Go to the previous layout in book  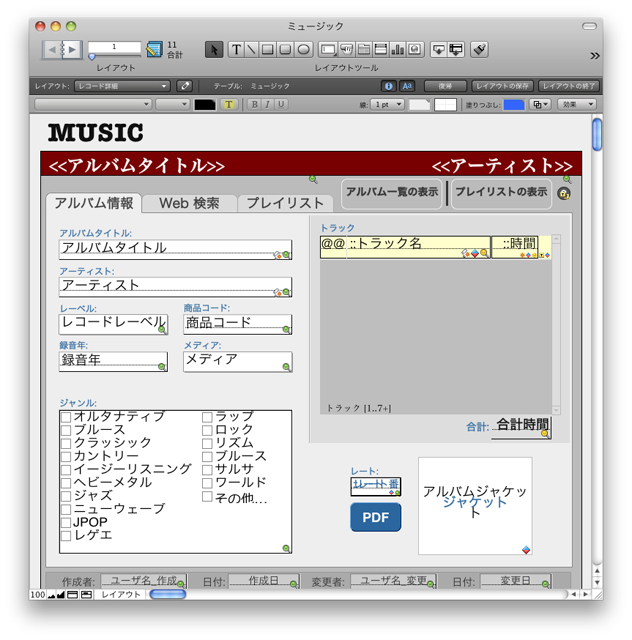pos(52,50)
